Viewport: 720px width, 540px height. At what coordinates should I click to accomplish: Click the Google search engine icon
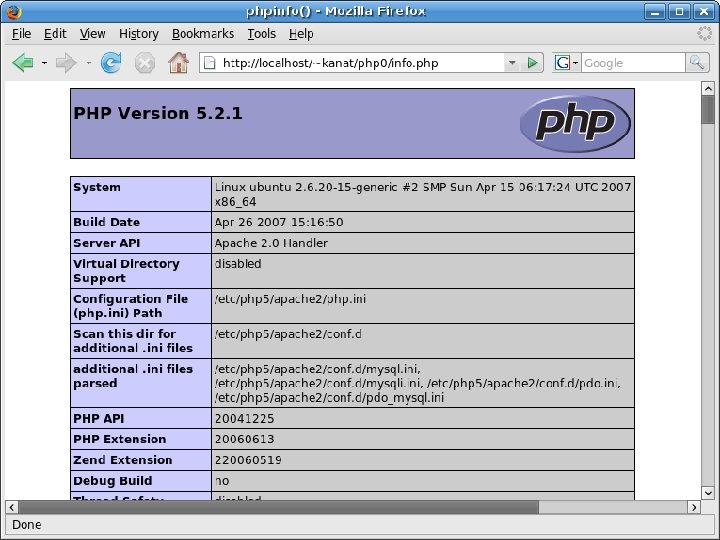pyautogui.click(x=562, y=62)
